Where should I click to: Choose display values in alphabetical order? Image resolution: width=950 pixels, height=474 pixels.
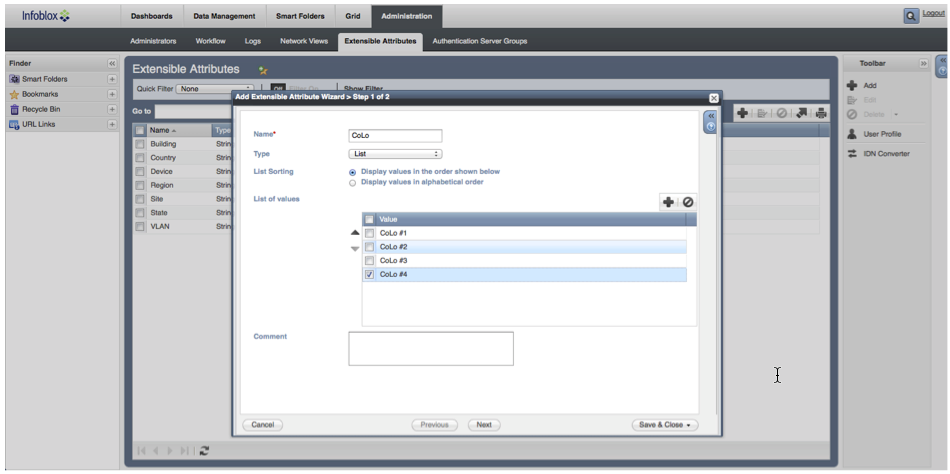353,182
